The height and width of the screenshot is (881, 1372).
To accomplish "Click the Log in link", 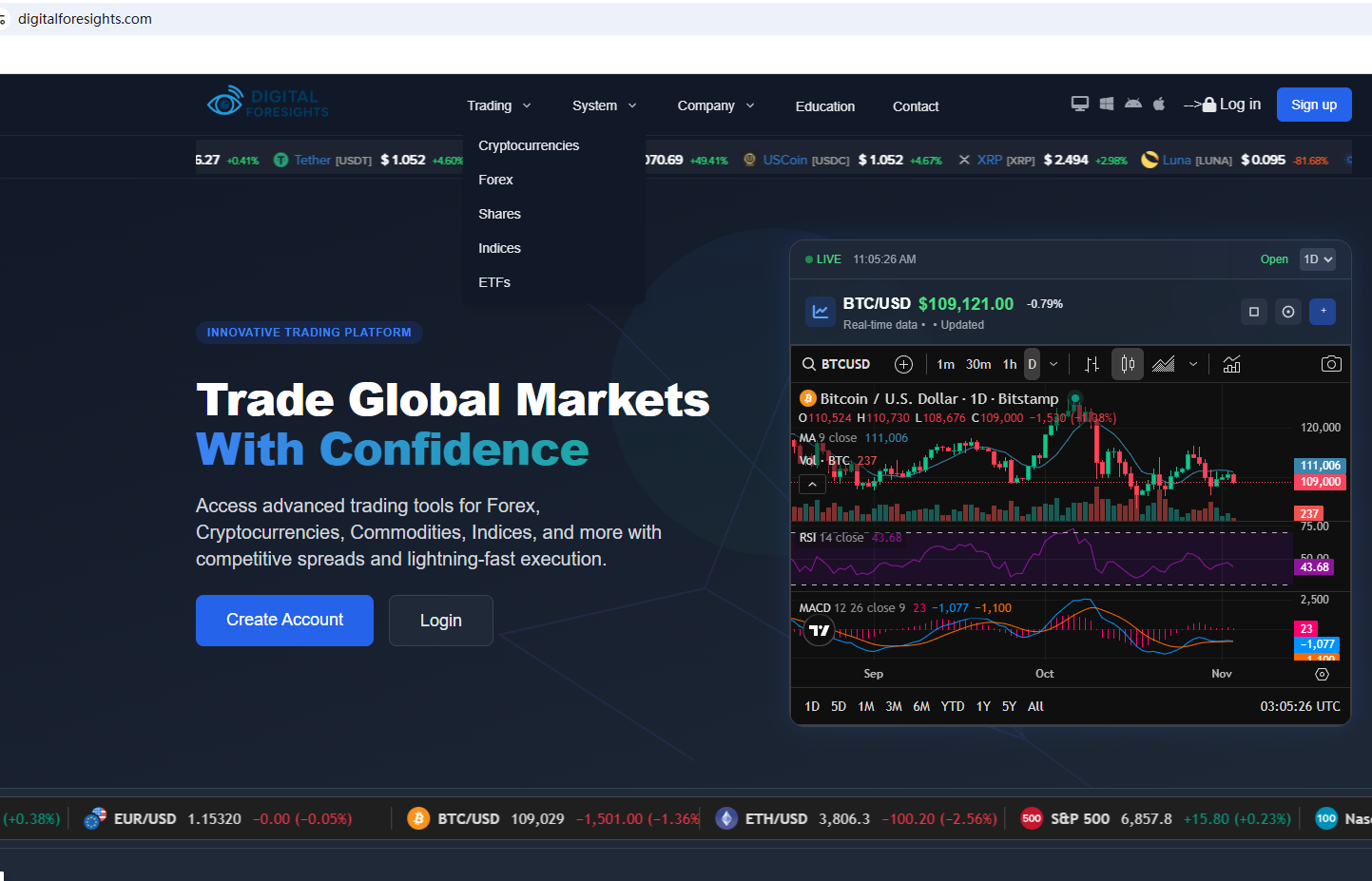I will coord(1240,105).
